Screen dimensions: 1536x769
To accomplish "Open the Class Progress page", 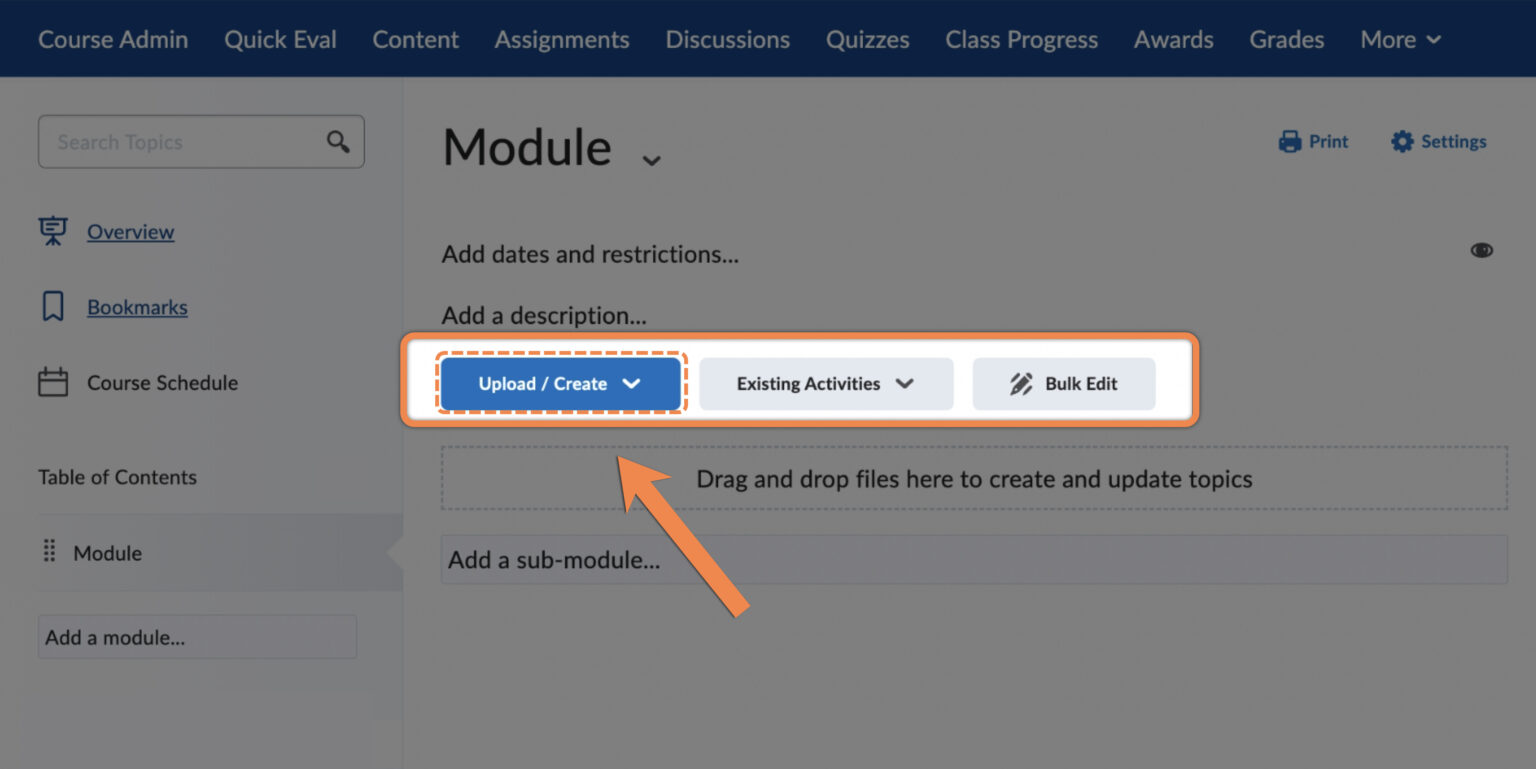I will pos(1021,39).
